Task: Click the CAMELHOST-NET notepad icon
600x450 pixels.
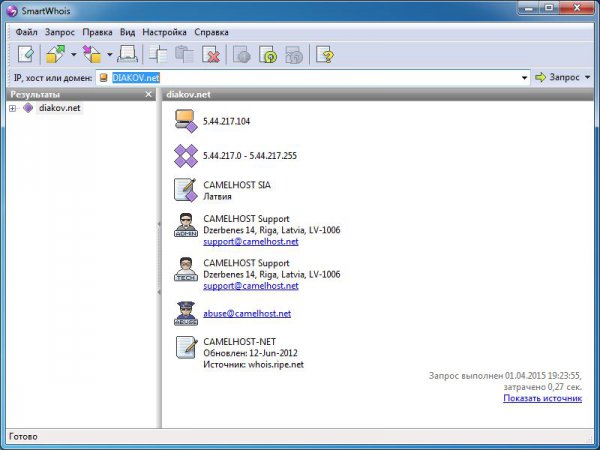Action: (186, 347)
